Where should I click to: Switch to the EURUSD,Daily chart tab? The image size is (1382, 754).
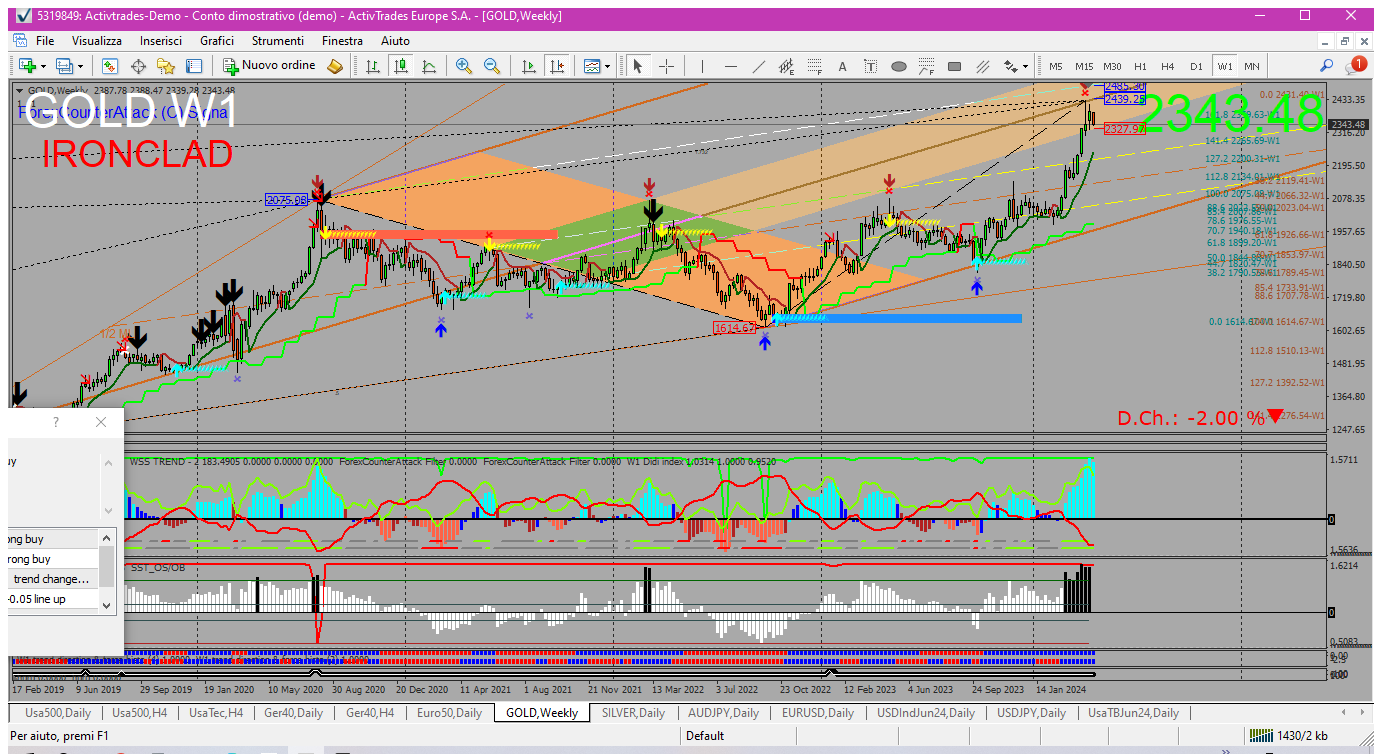click(817, 713)
